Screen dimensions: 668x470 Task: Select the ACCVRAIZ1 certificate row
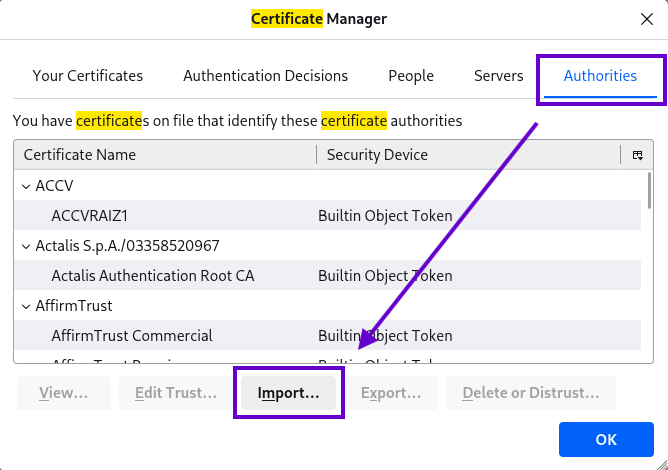coord(327,216)
